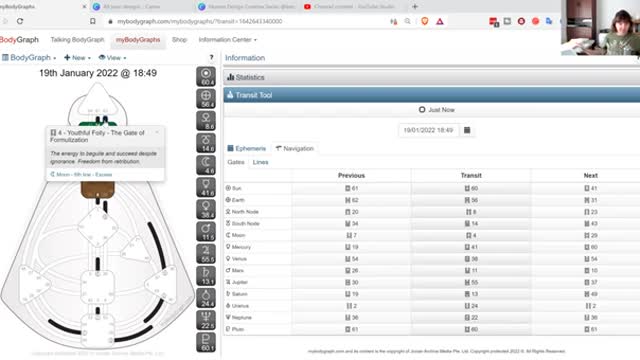Image resolution: width=640 pixels, height=360 pixels.
Task: Open the new browser tab plus button
Action: (415, 7)
